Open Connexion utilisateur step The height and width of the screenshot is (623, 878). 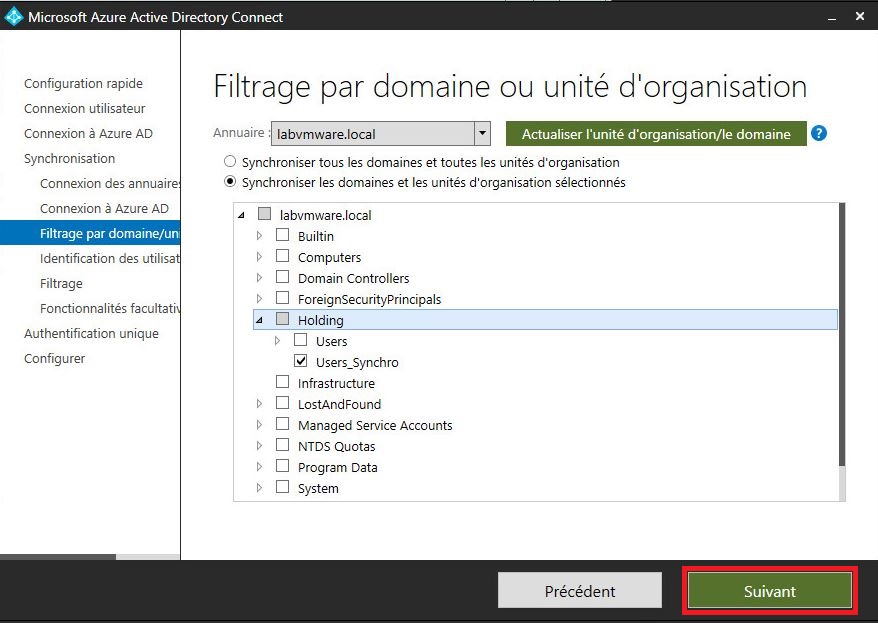pos(84,108)
